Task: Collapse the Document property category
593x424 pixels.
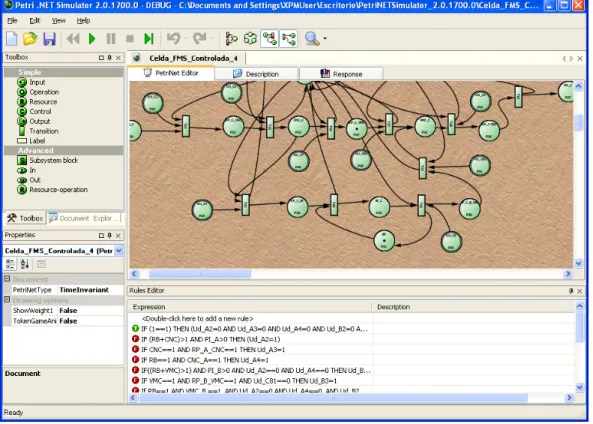Action: click(x=7, y=279)
